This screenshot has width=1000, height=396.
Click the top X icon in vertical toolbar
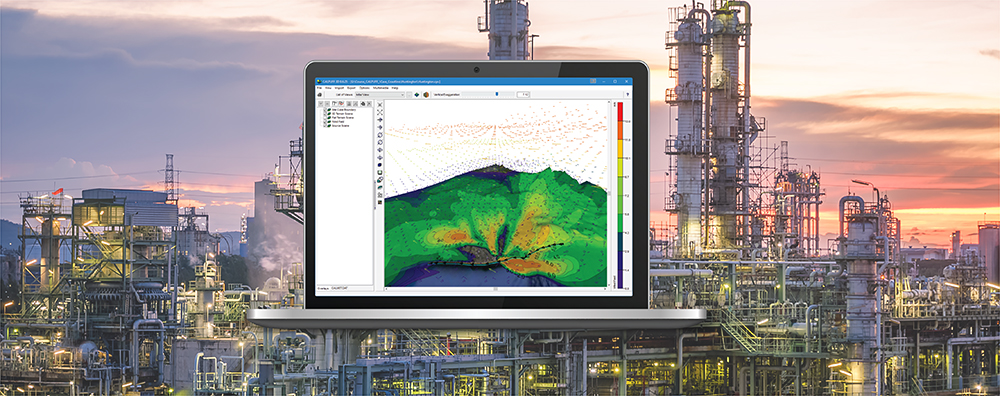click(x=379, y=105)
